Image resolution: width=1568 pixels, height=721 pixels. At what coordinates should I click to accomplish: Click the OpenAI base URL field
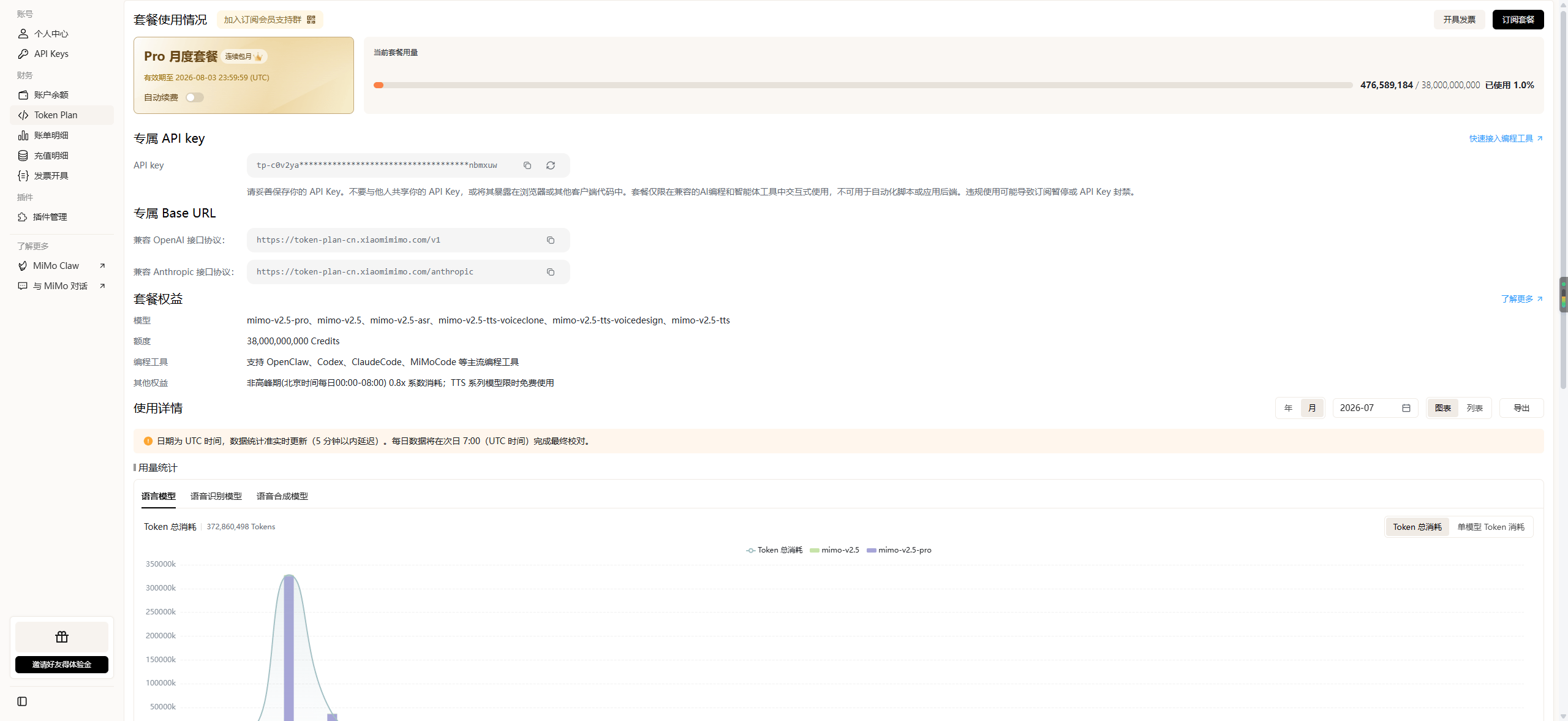click(409, 240)
